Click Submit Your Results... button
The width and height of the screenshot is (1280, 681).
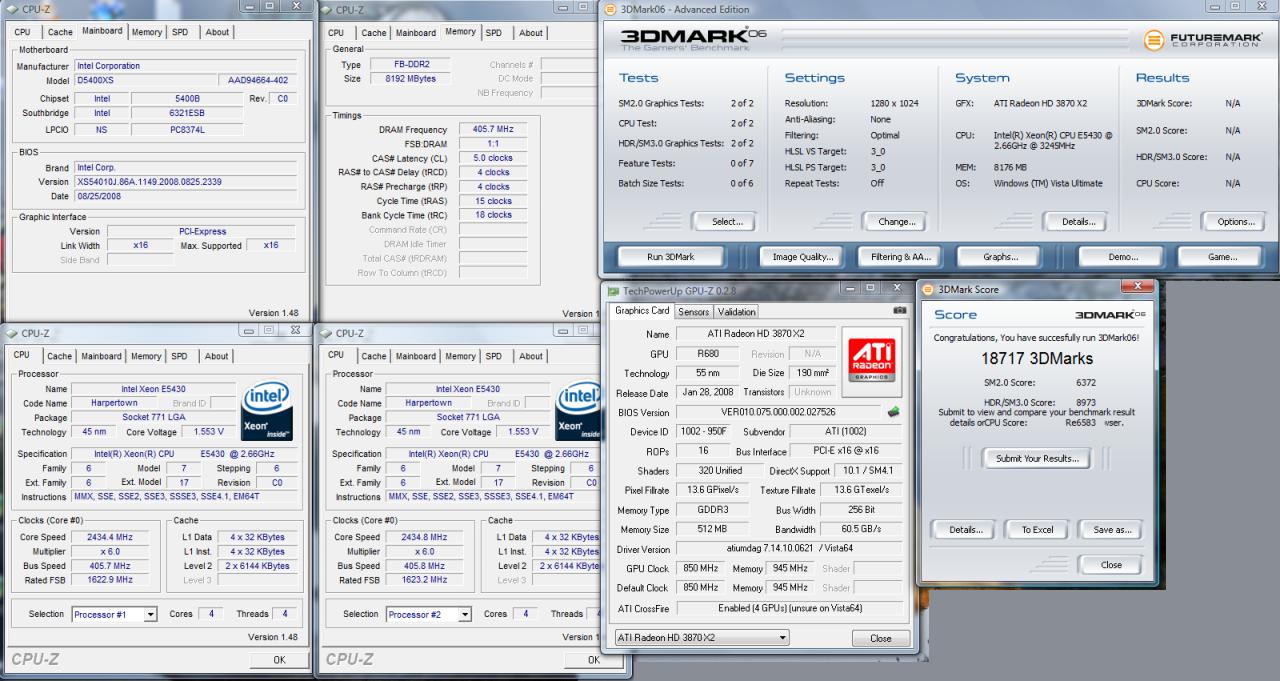point(1037,458)
